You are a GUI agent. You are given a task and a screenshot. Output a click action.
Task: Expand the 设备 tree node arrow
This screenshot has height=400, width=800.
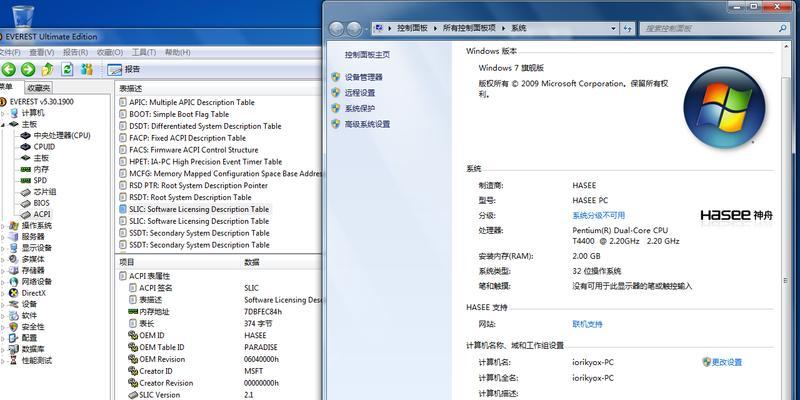[3, 304]
